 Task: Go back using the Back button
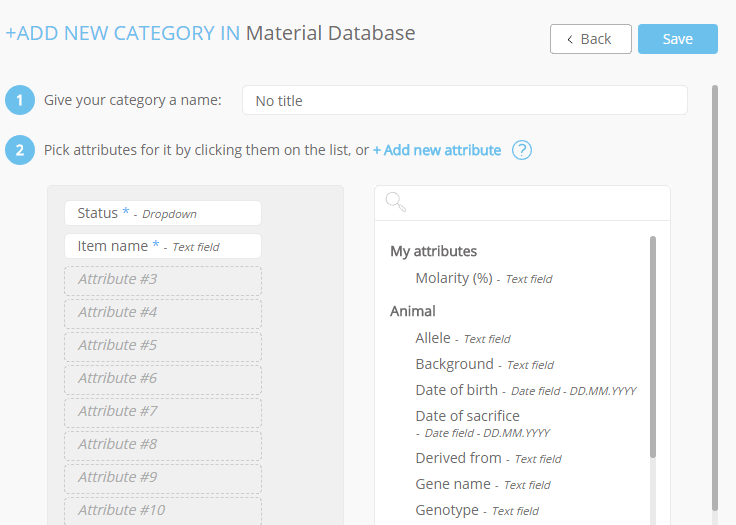coord(590,39)
